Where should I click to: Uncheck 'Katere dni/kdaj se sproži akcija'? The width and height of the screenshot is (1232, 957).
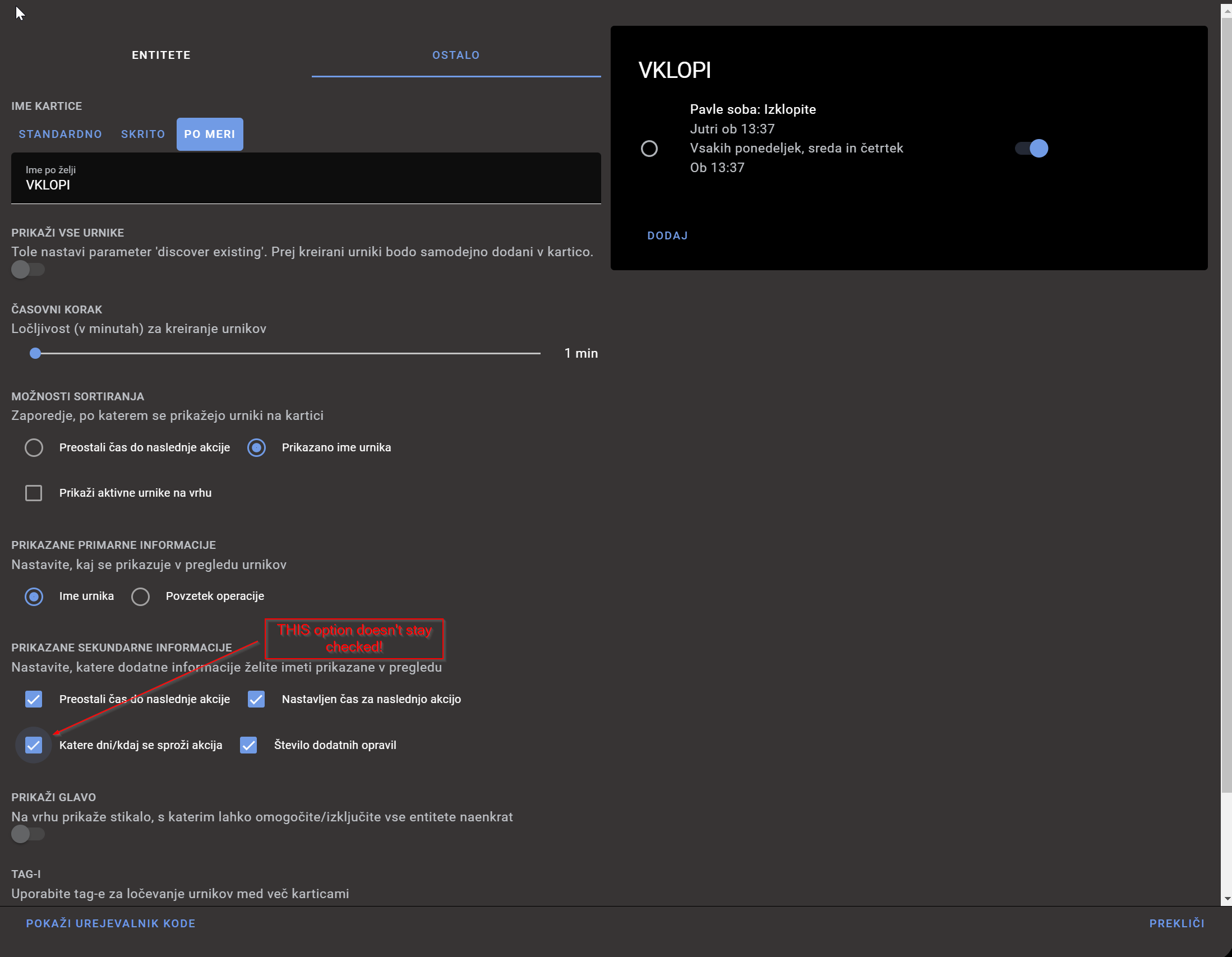click(33, 745)
